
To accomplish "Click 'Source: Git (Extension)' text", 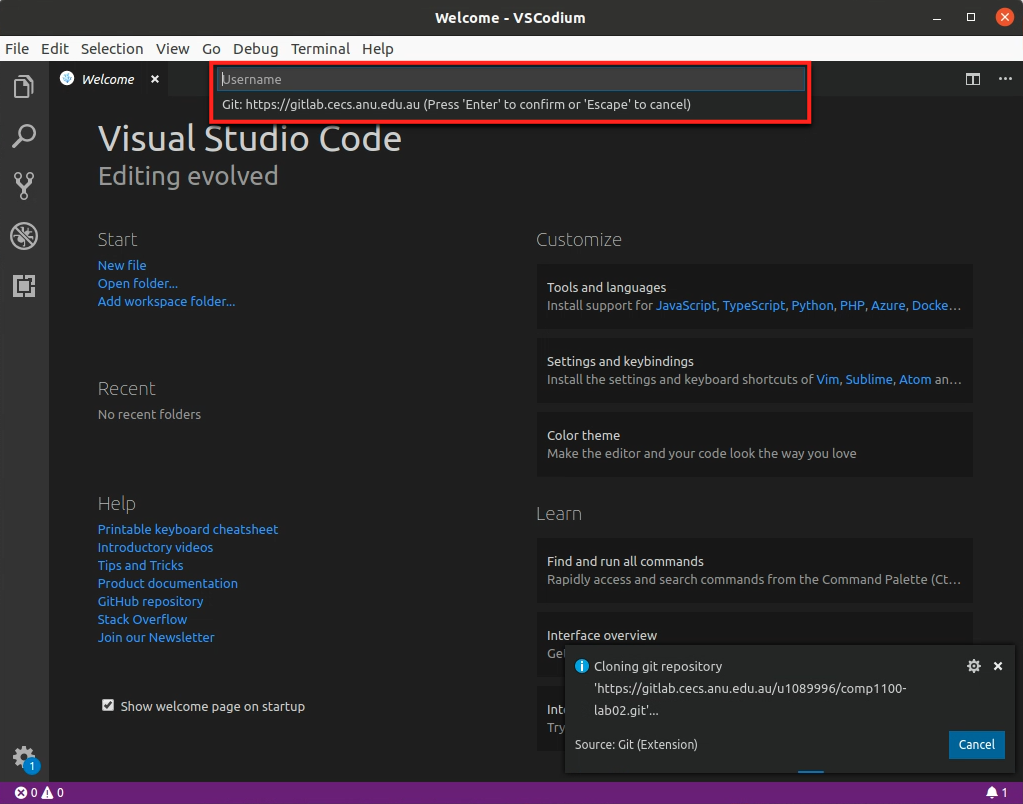I will (x=636, y=745).
